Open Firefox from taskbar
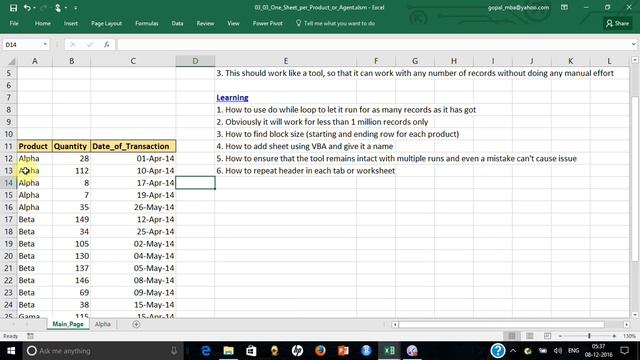 (x=320, y=351)
